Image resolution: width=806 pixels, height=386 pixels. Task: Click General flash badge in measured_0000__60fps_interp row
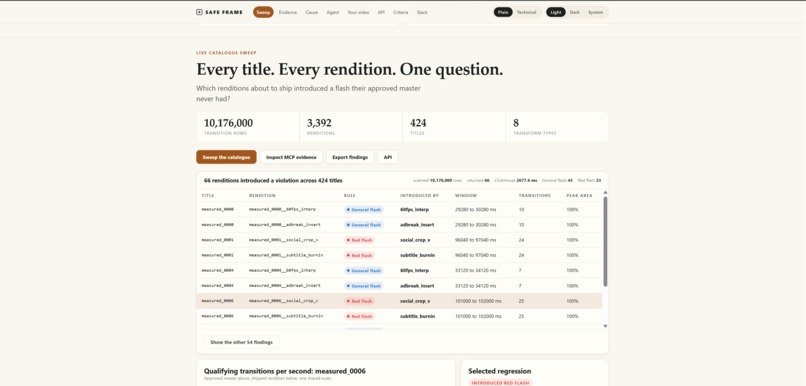[x=364, y=210]
